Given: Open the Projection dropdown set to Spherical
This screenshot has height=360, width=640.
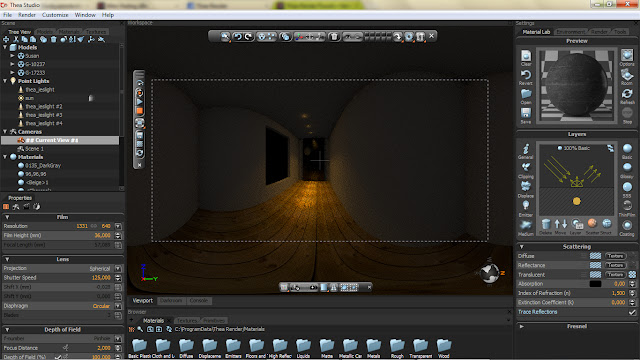Looking at the screenshot, I should pyautogui.click(x=118, y=269).
